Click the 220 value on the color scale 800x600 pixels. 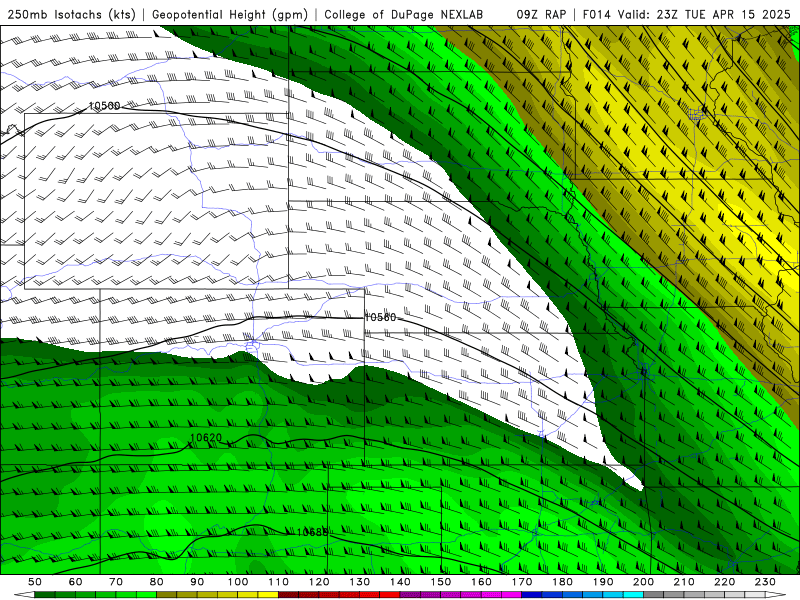click(x=725, y=582)
